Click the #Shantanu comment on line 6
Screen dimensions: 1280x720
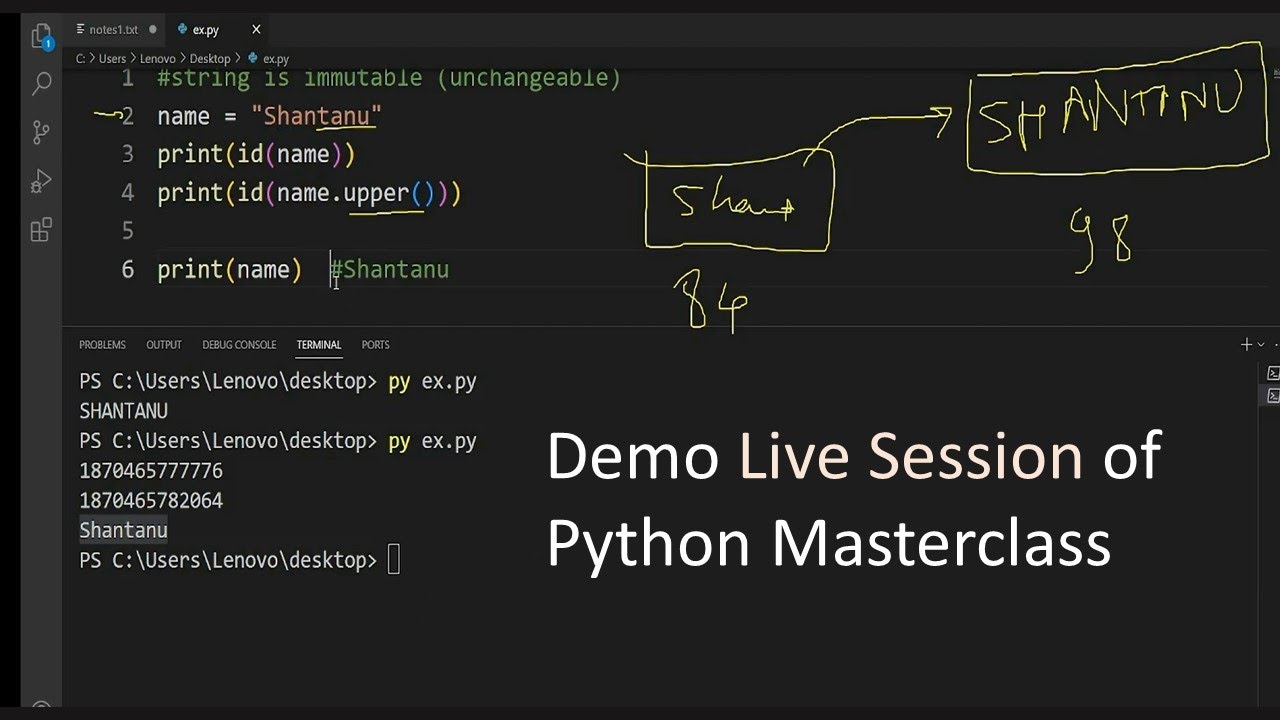390,270
